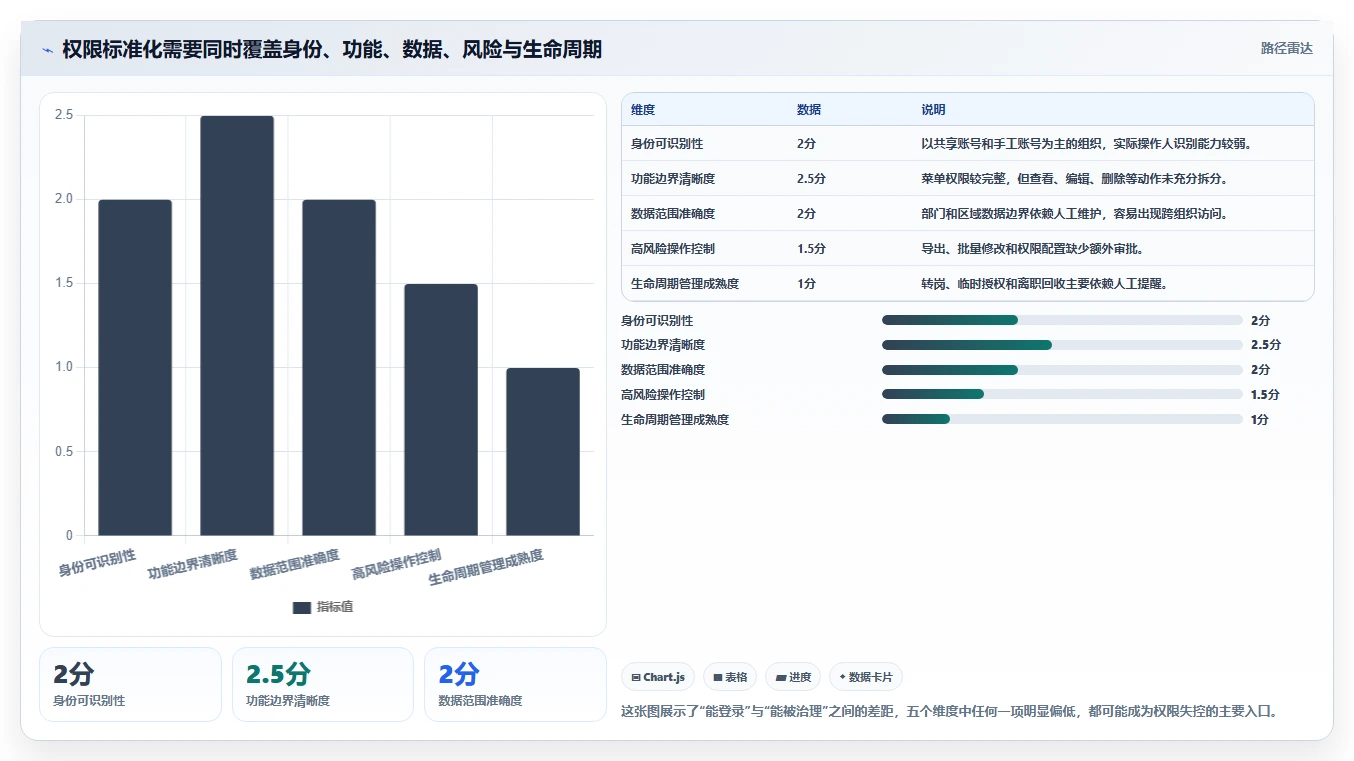Click the 数据范围准确度 progress bar
This screenshot has height=761, width=1354.
(1062, 370)
